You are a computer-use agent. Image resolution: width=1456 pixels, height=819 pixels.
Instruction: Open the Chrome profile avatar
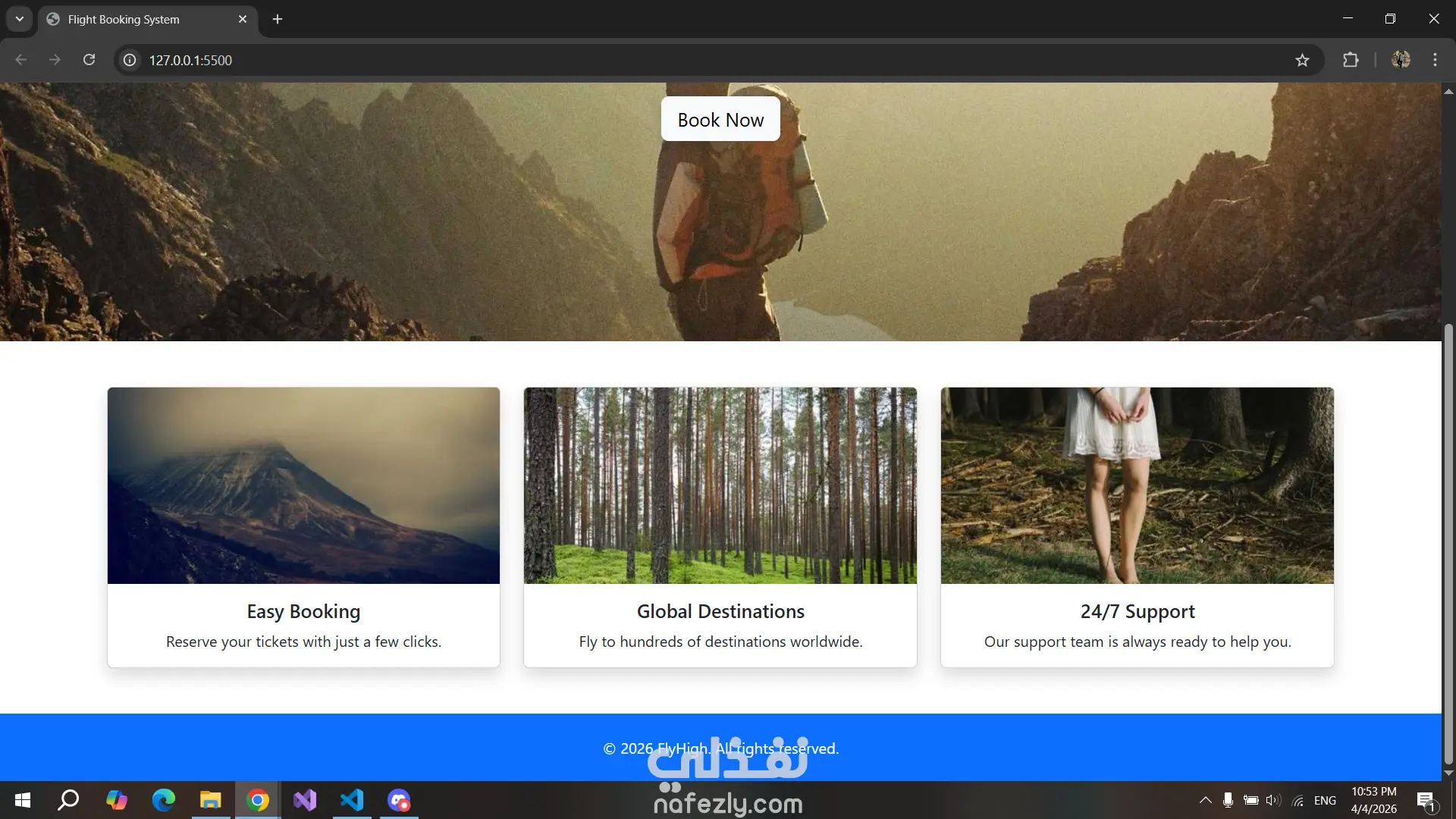click(1401, 60)
